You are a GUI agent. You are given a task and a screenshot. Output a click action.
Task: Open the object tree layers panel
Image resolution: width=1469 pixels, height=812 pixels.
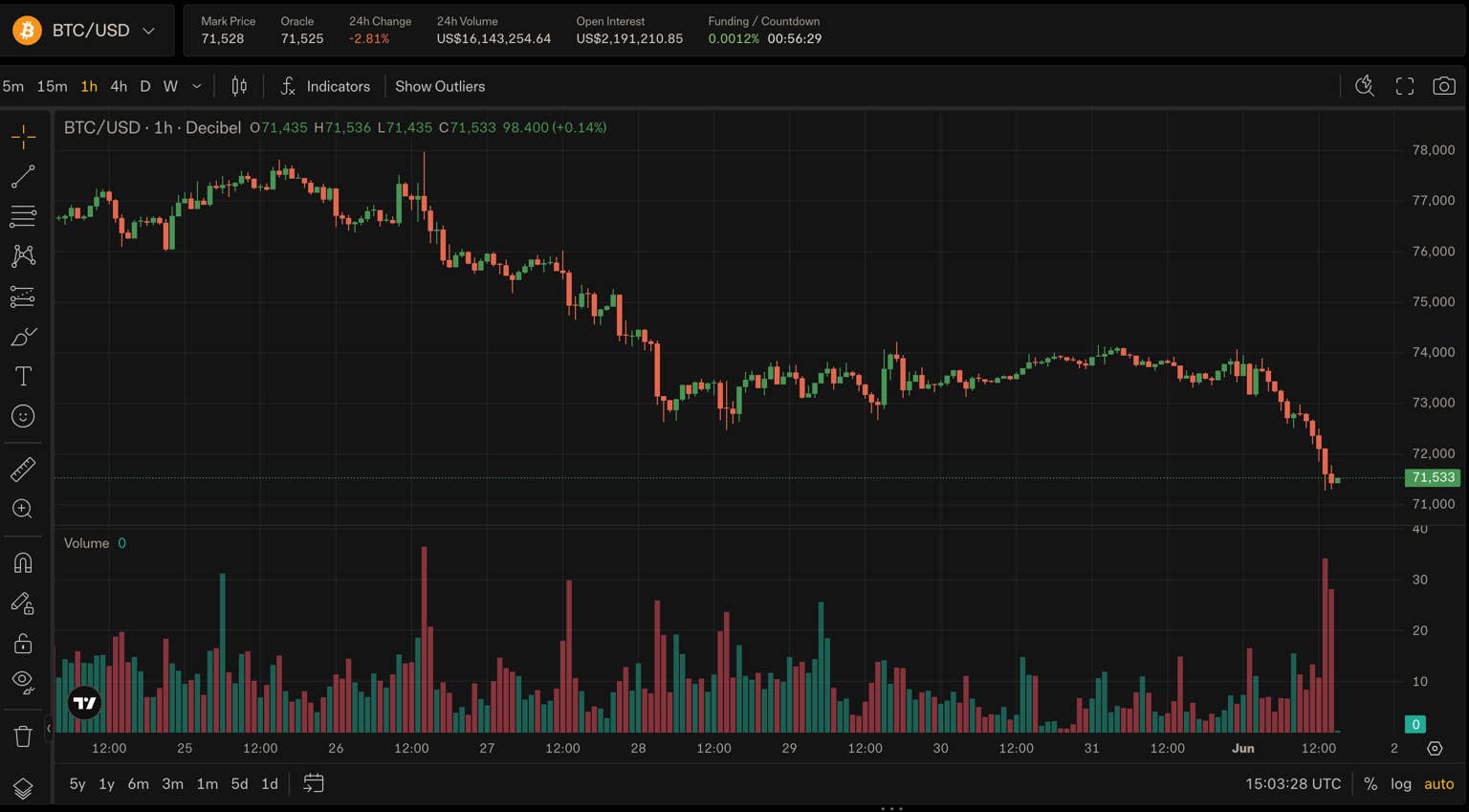(x=23, y=787)
